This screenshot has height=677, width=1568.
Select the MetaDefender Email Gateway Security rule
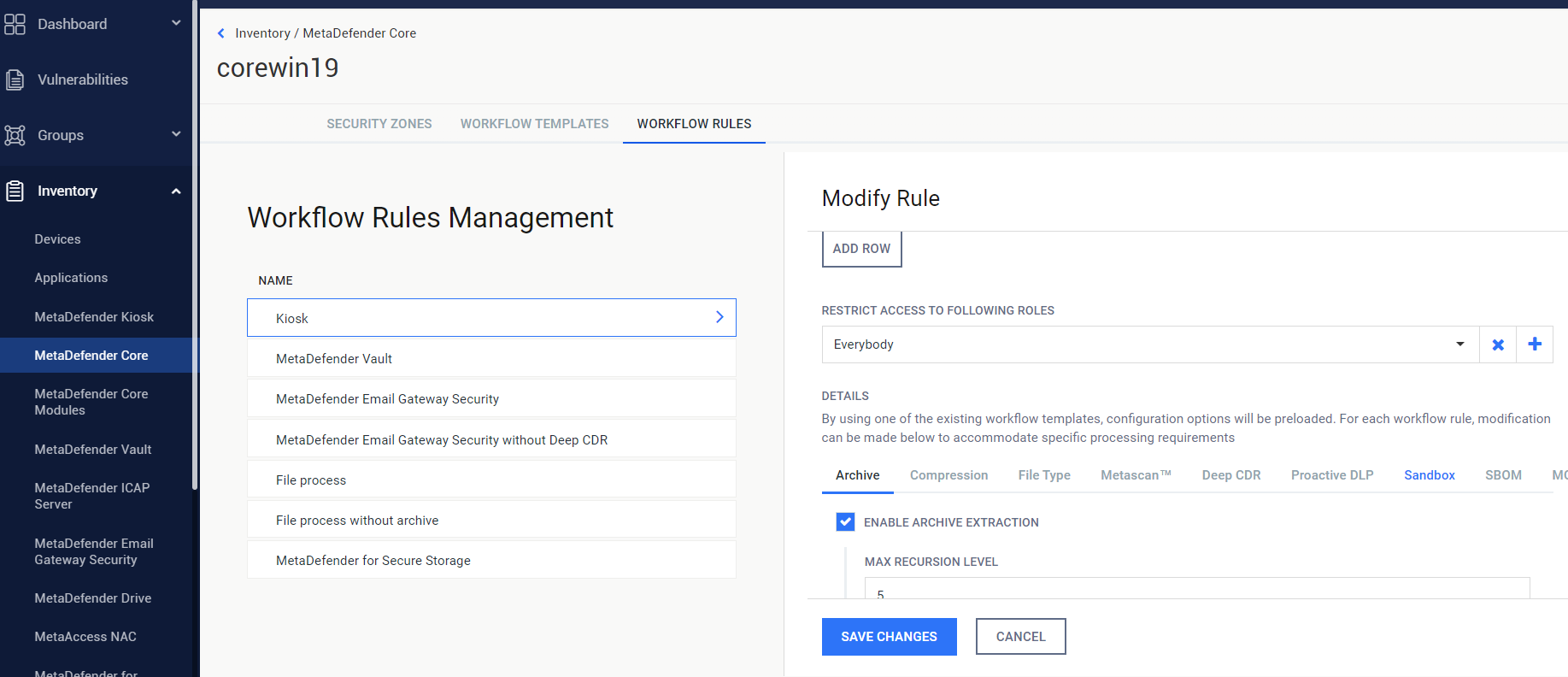tap(491, 399)
